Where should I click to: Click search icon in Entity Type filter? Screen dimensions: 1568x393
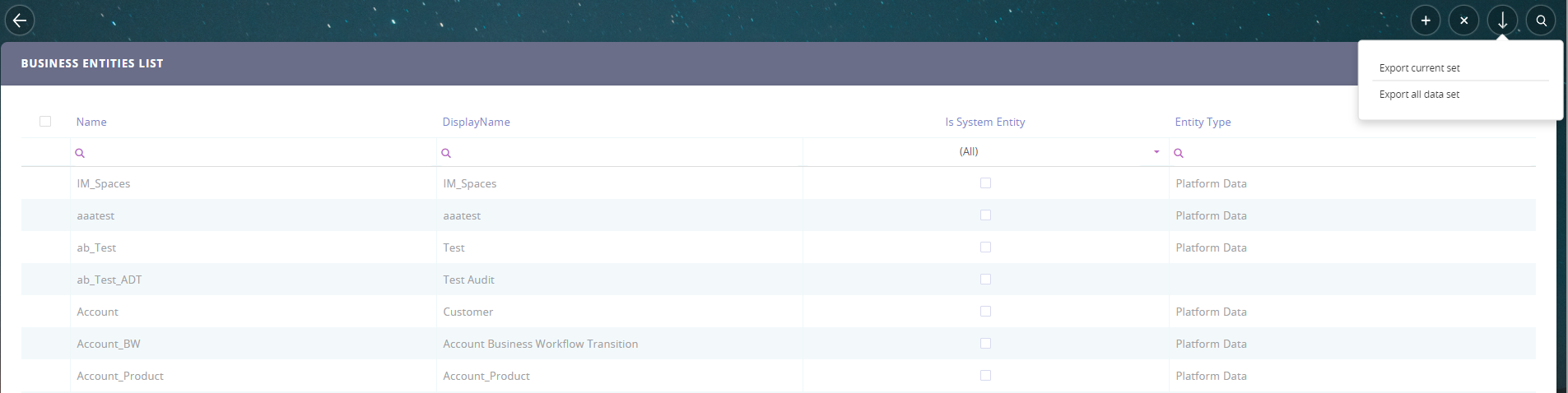point(1179,153)
